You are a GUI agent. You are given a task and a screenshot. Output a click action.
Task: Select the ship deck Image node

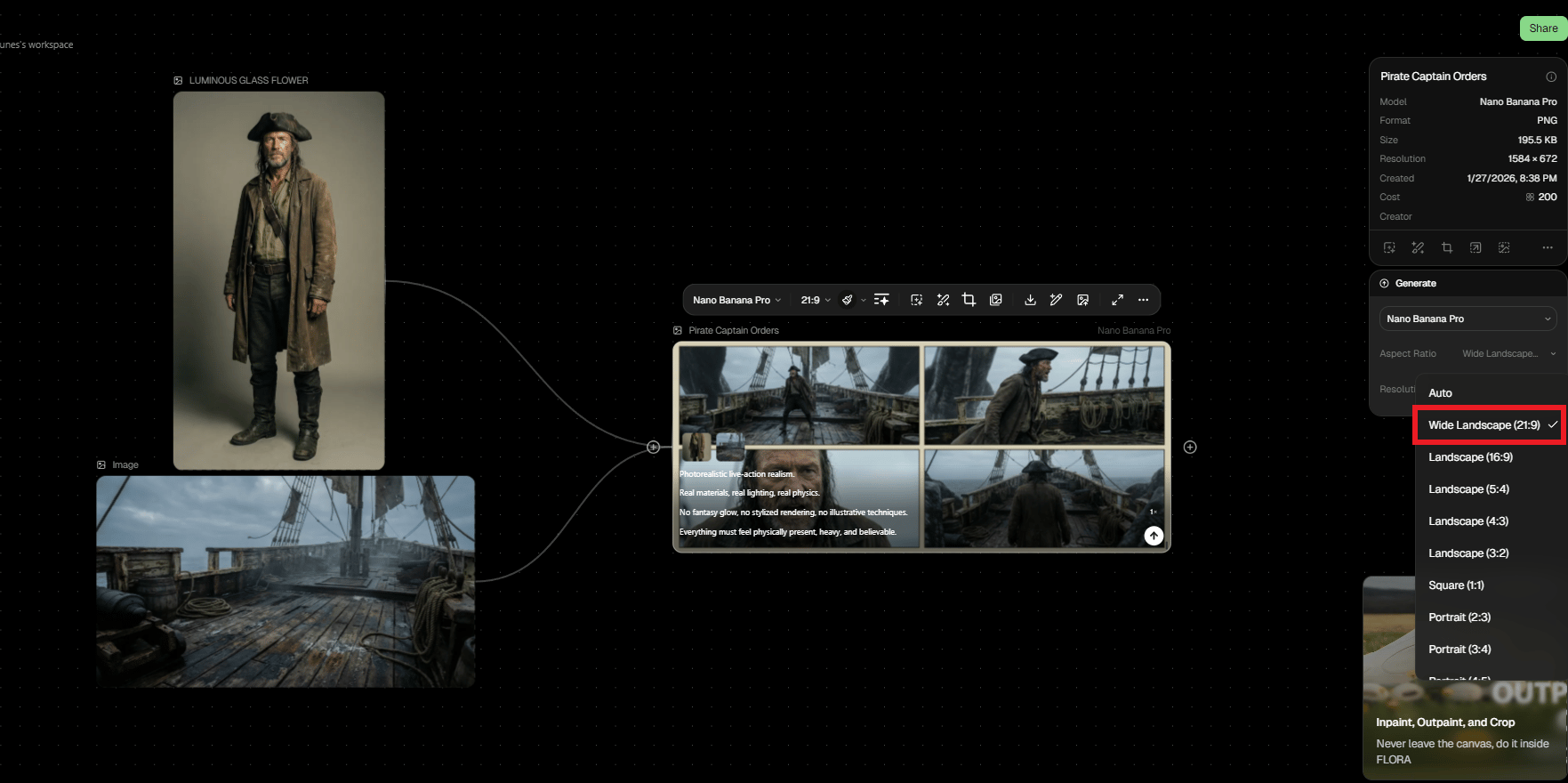(285, 581)
